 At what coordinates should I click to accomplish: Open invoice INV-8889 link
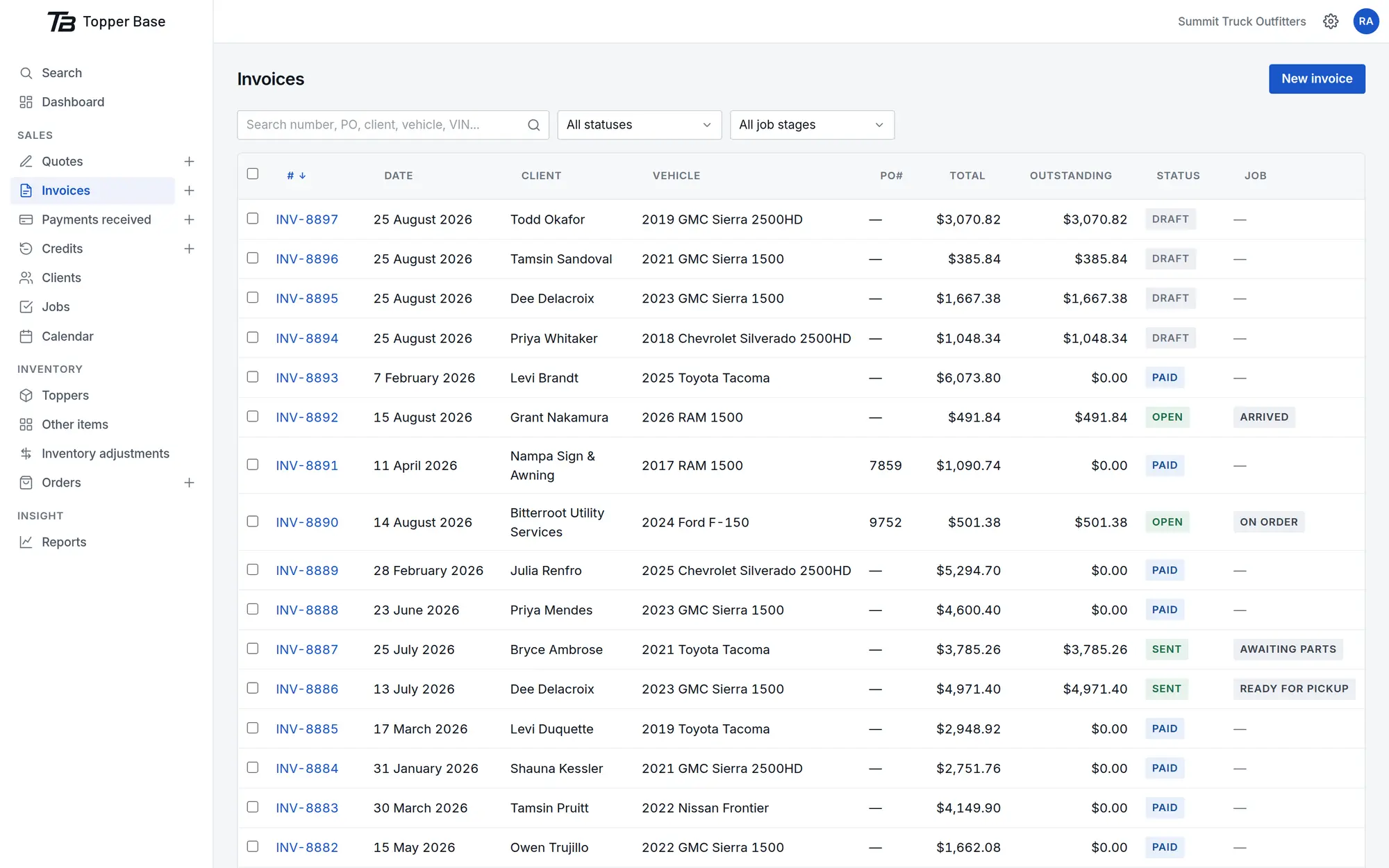coord(307,570)
